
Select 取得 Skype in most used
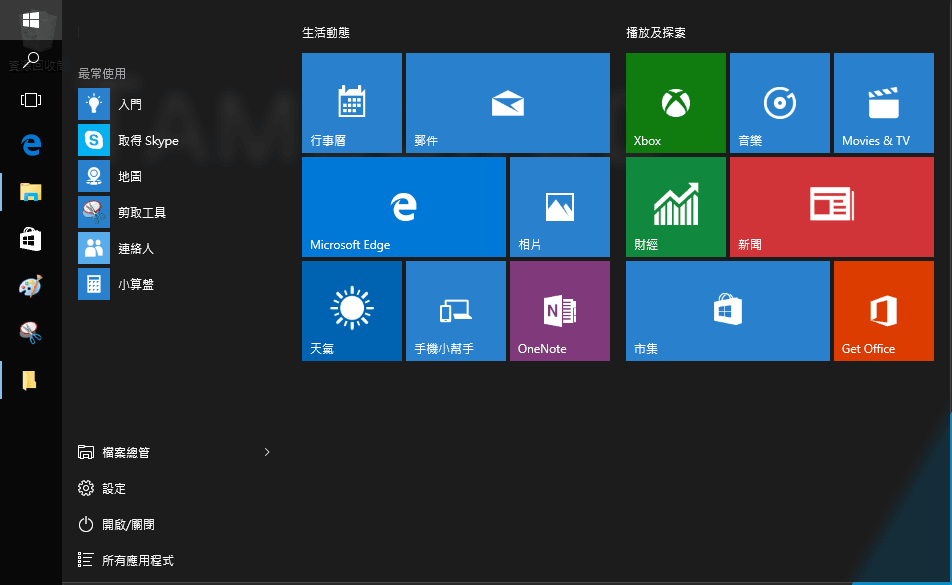[174, 140]
